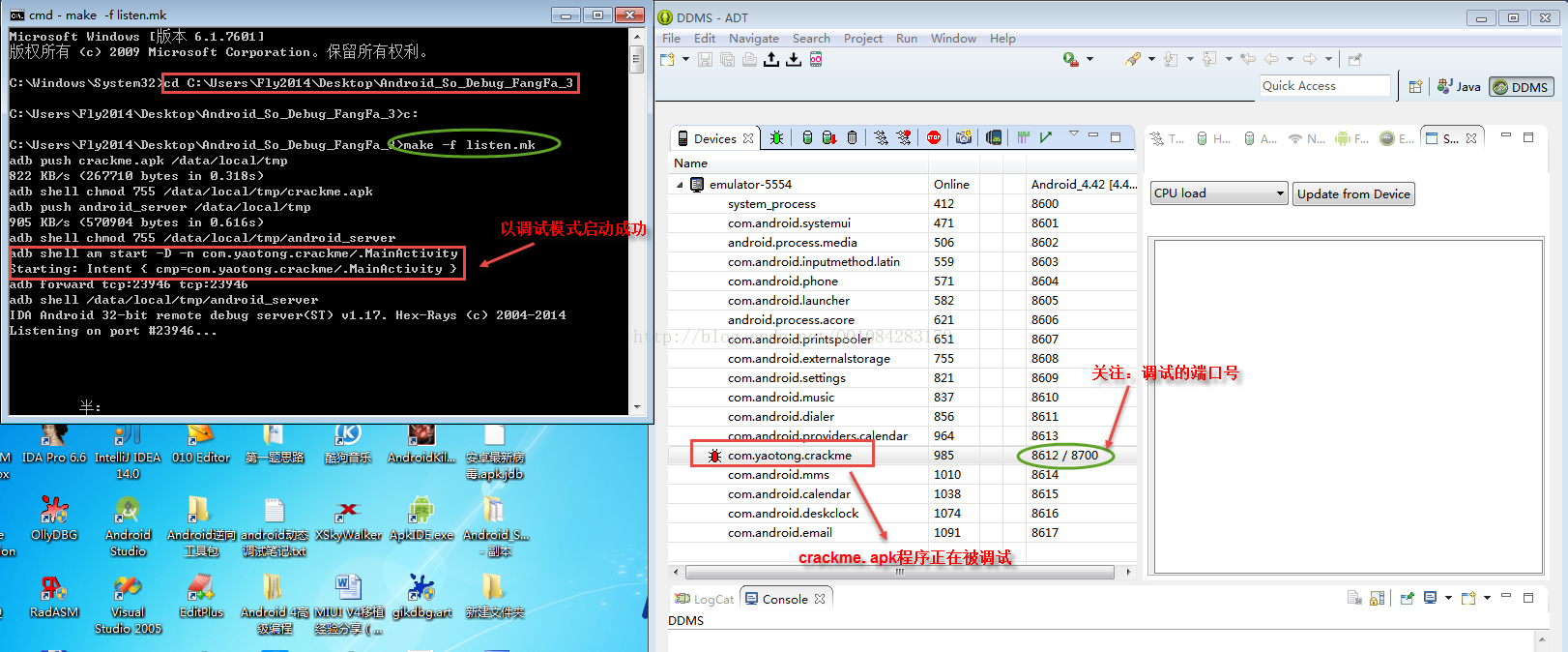This screenshot has height=652, width=1568.
Task: Open the Search menu
Action: click(811, 38)
